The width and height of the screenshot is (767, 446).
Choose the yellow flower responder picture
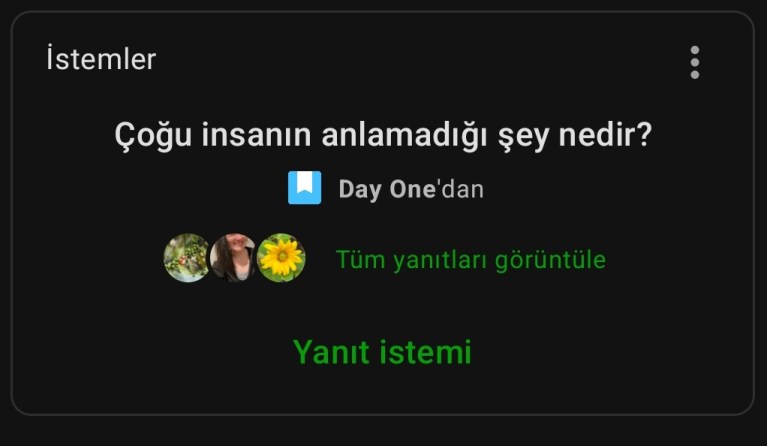[x=281, y=258]
